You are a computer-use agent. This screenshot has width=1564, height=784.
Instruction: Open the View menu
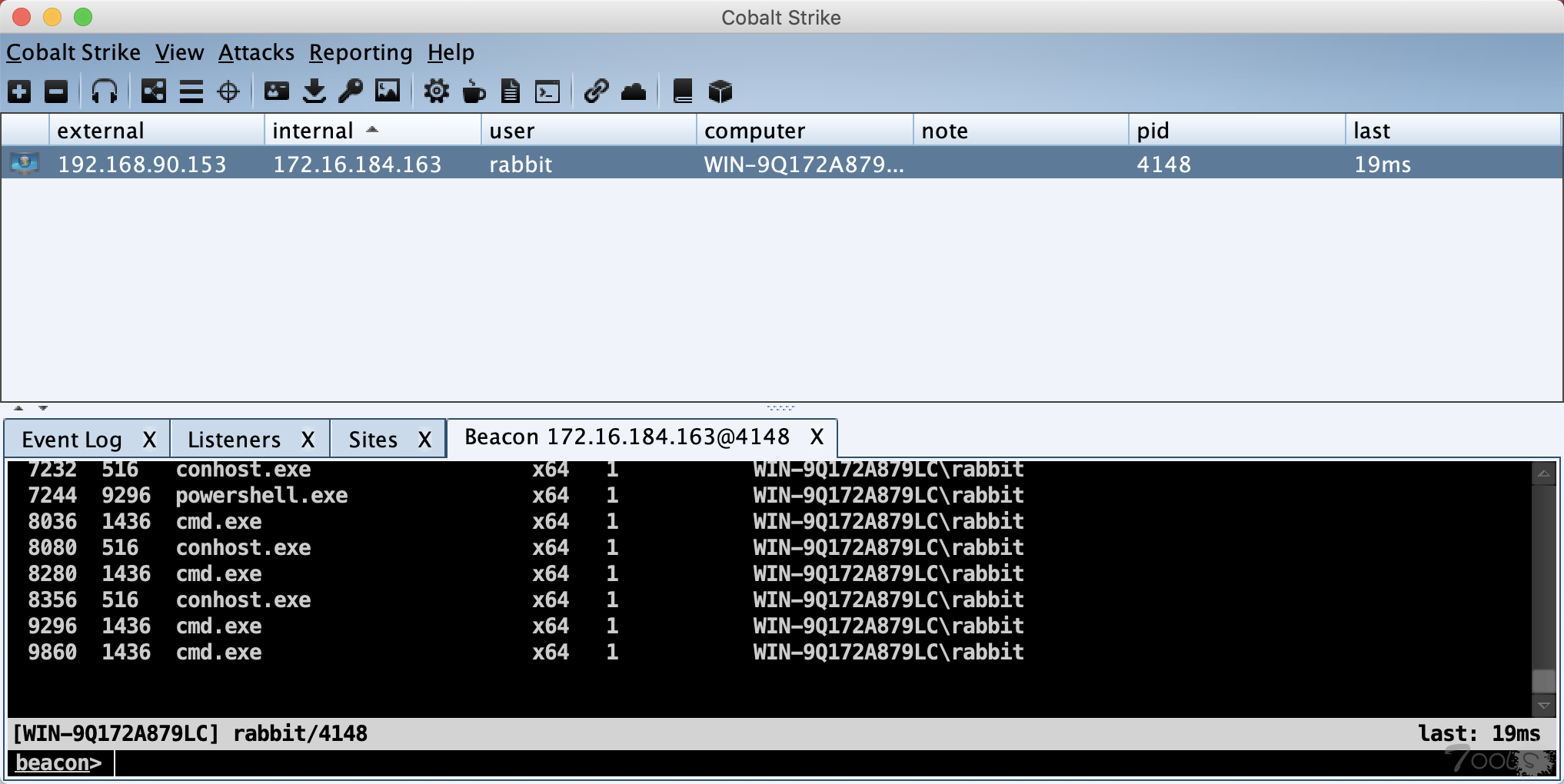[179, 52]
